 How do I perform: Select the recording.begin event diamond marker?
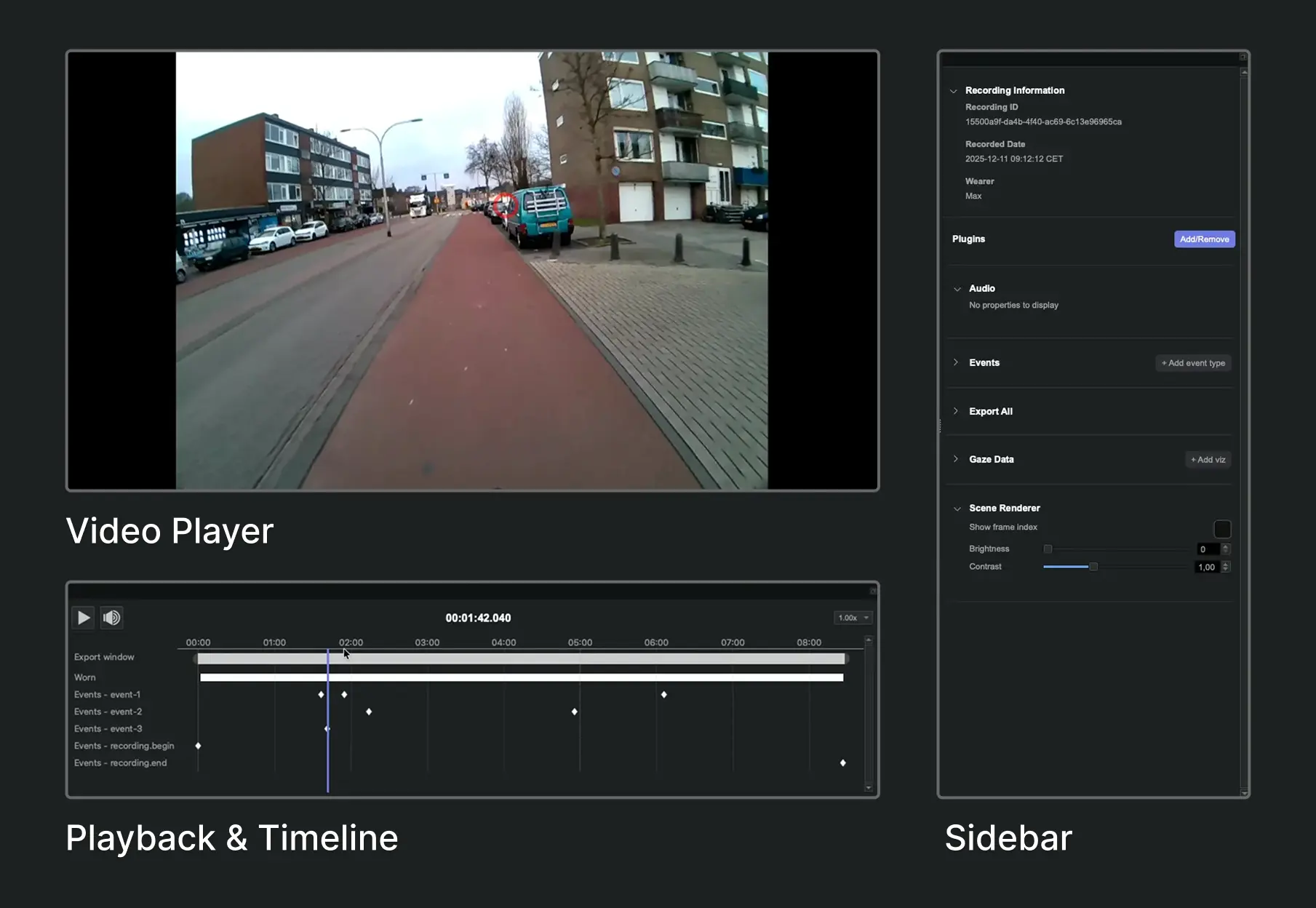point(198,746)
